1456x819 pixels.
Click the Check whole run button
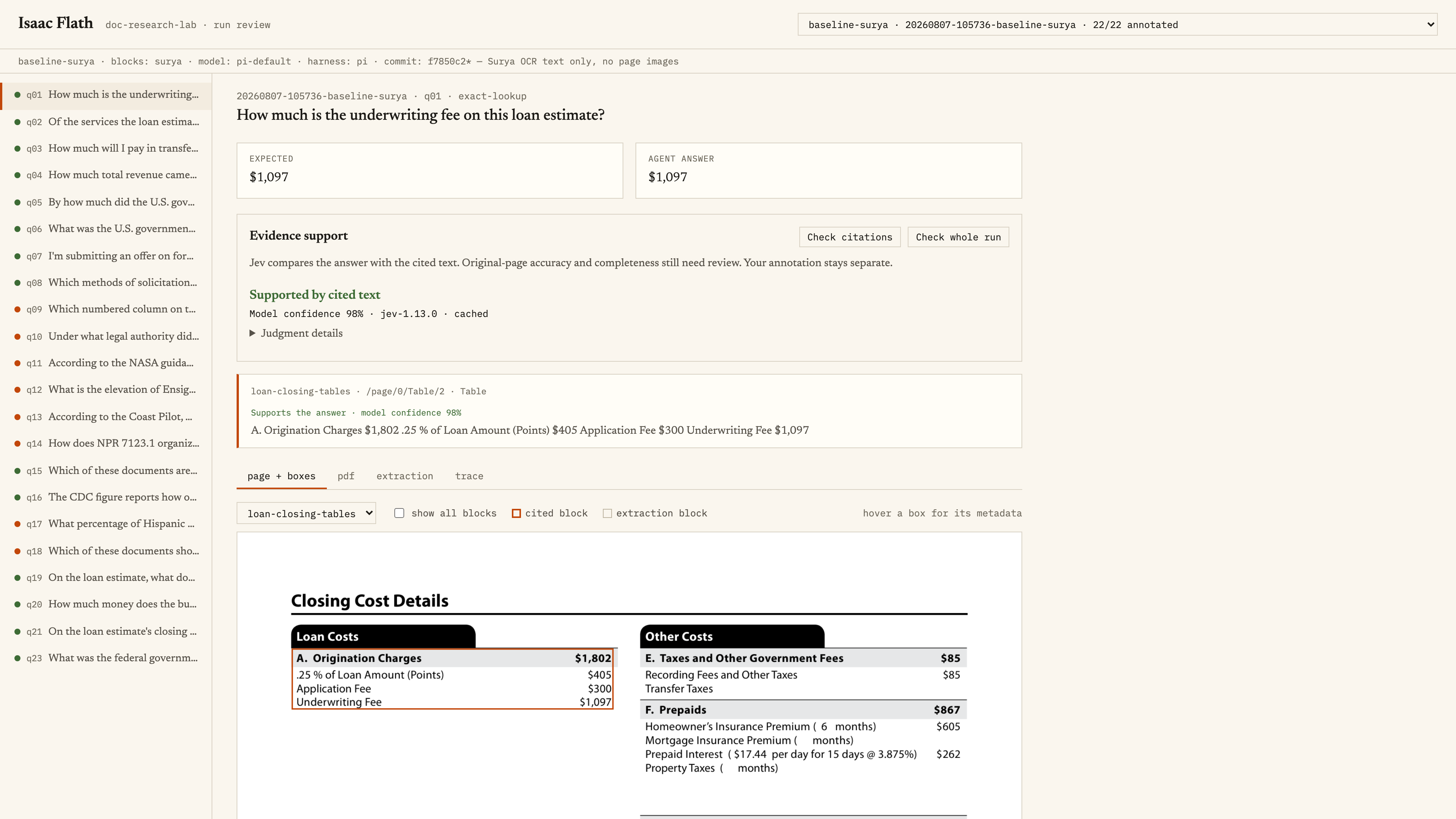958,237
